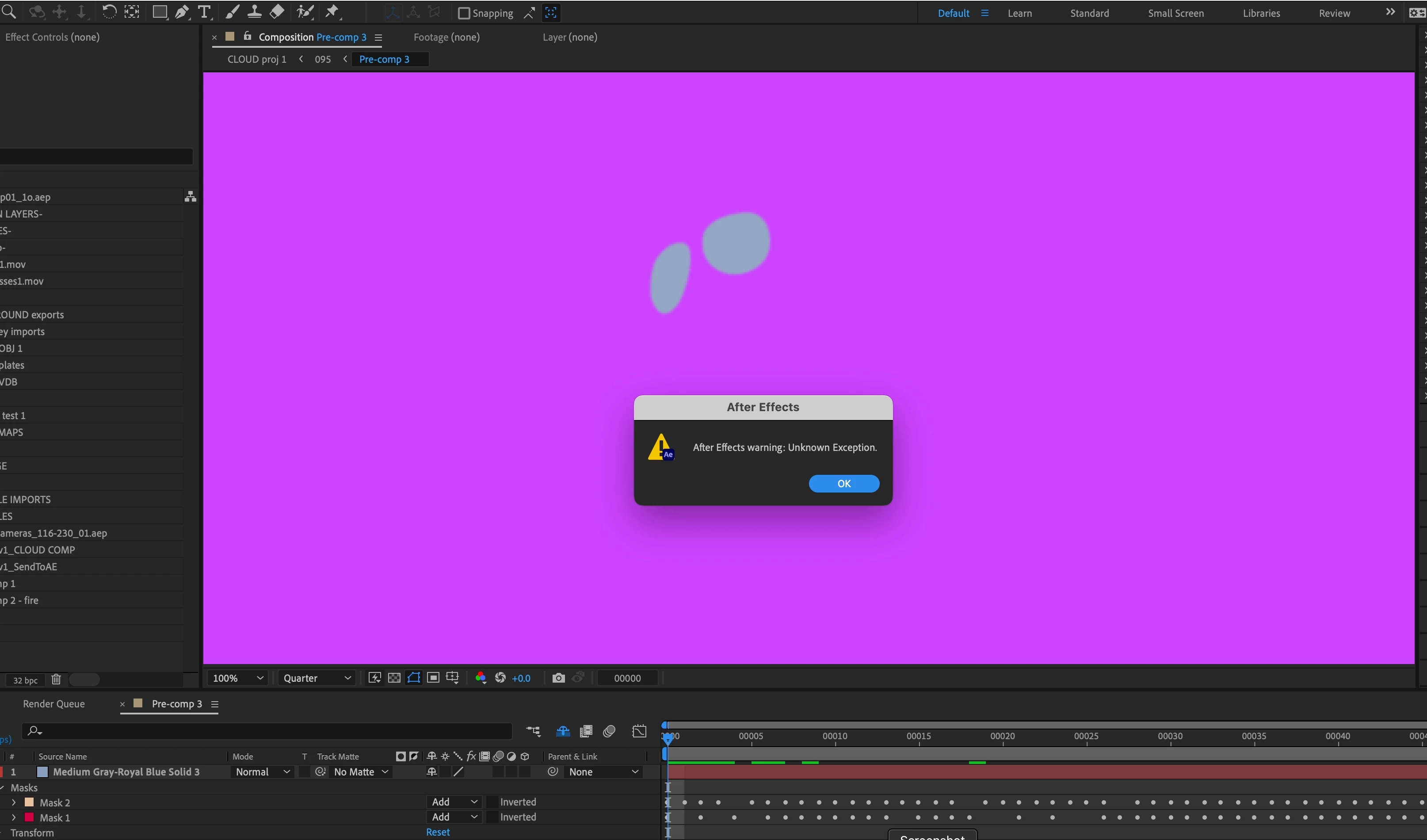Image resolution: width=1427 pixels, height=840 pixels.
Task: Enable the Snapping checkbox
Action: coord(464,13)
